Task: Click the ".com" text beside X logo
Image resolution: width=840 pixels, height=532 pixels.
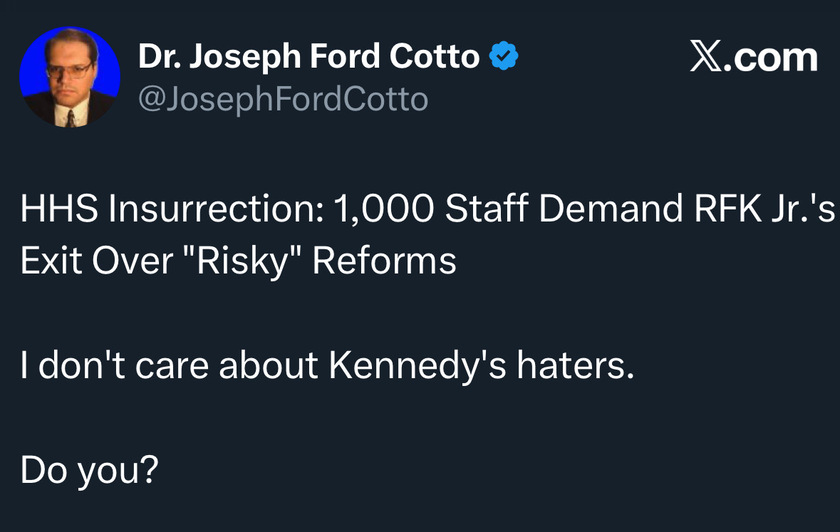Action: (x=770, y=58)
